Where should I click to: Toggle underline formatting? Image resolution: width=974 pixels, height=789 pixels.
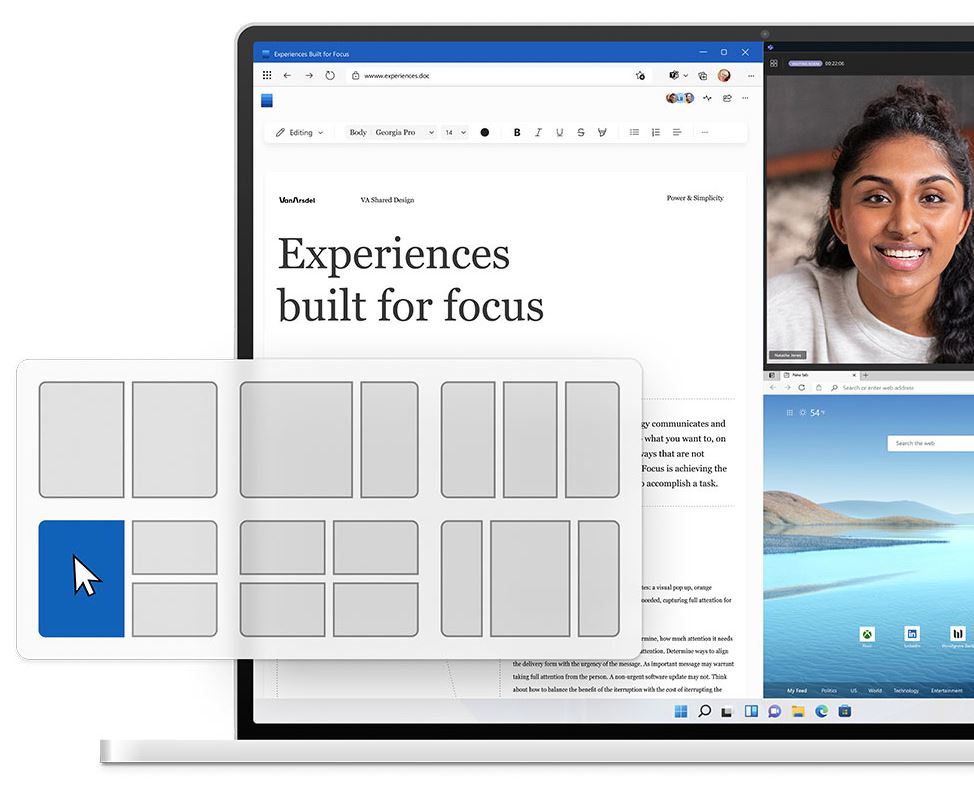point(560,132)
